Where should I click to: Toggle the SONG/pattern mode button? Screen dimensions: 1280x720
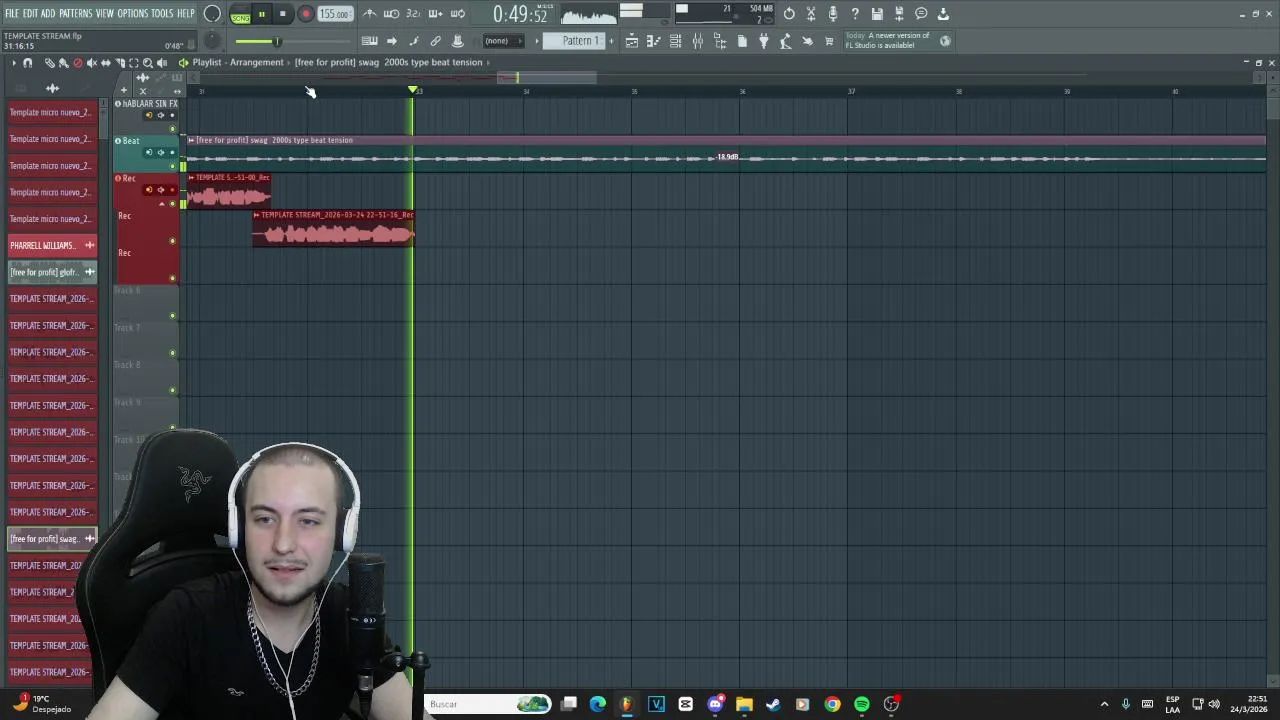coord(241,15)
